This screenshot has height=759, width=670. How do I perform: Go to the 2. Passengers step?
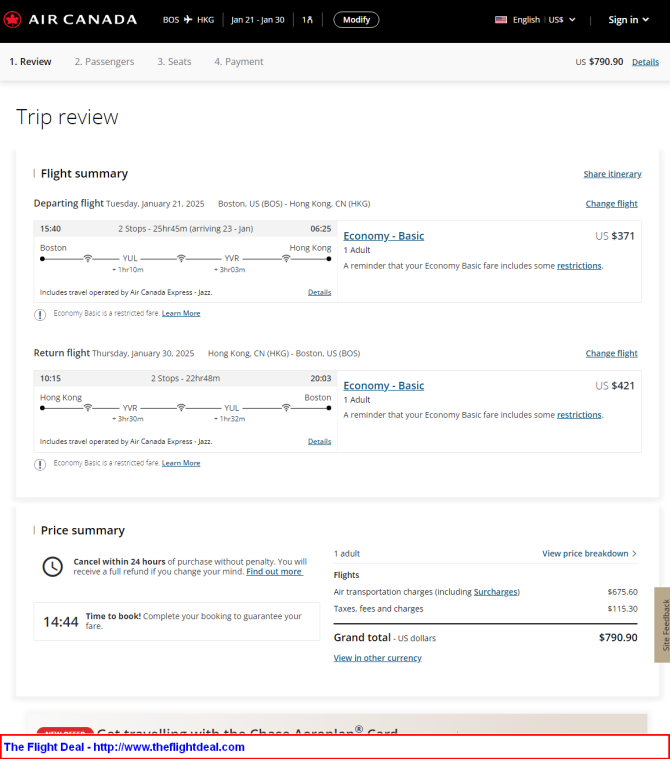point(104,61)
